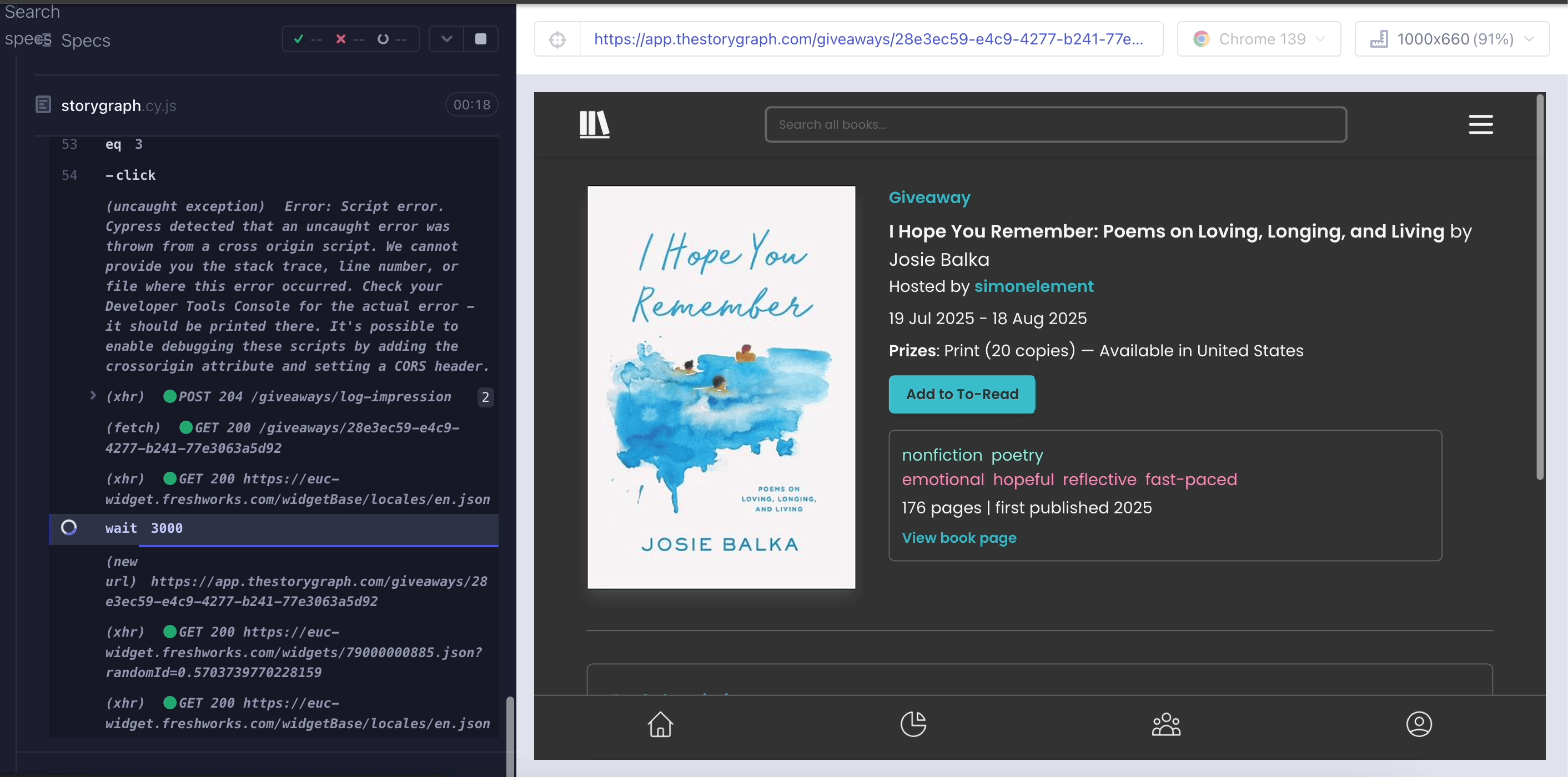Click the emotional mood tag
This screenshot has width=1568, height=777.
click(942, 480)
